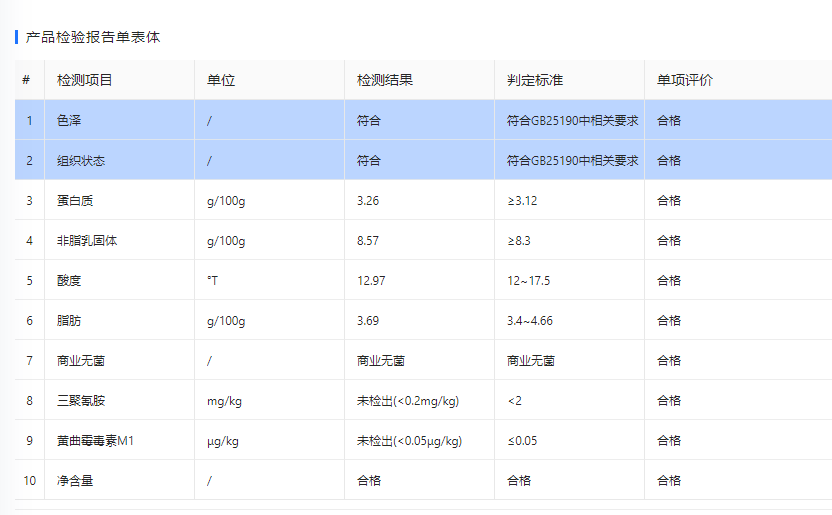Click the # column header

26,80
